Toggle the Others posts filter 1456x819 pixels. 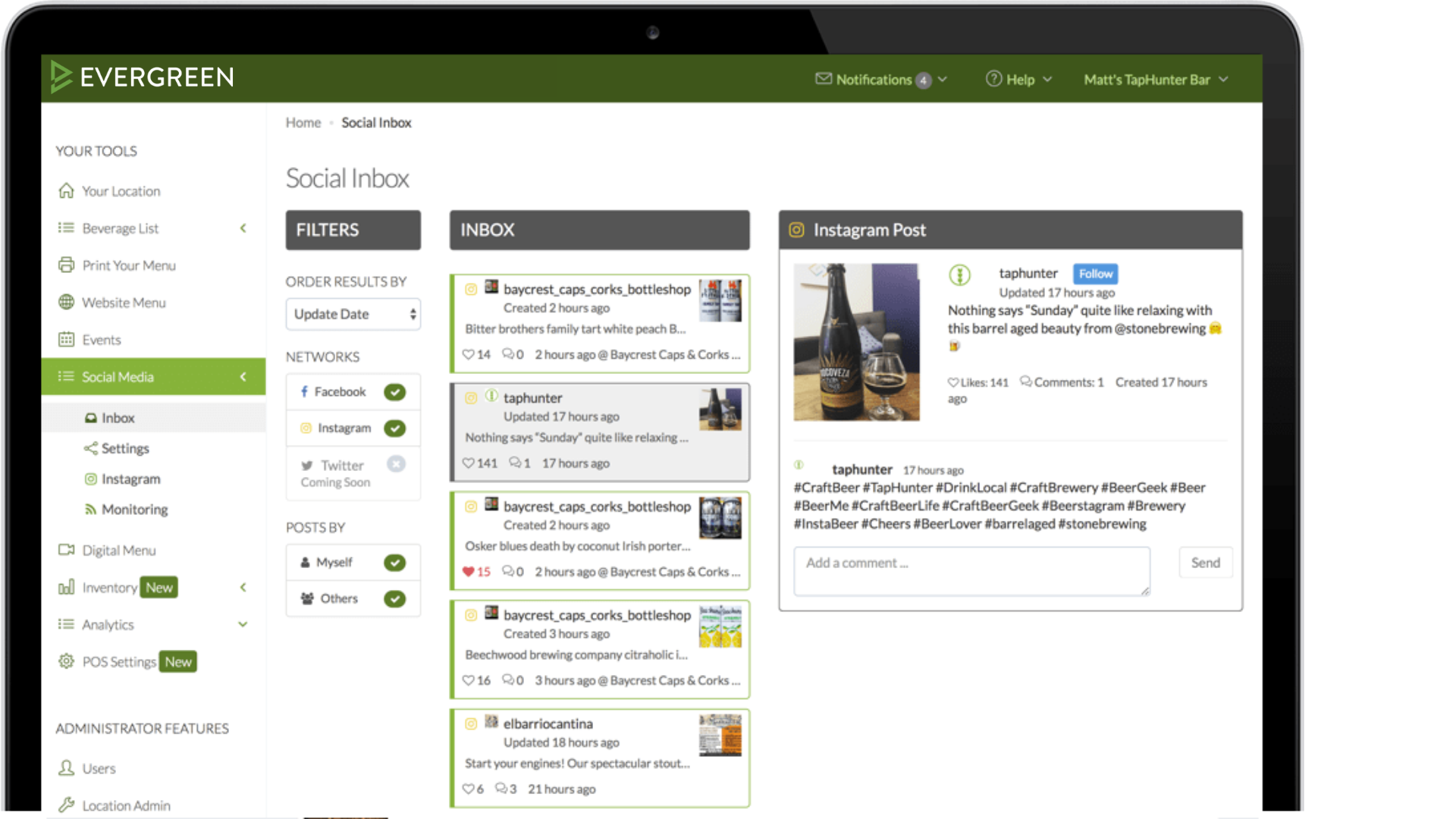click(394, 599)
